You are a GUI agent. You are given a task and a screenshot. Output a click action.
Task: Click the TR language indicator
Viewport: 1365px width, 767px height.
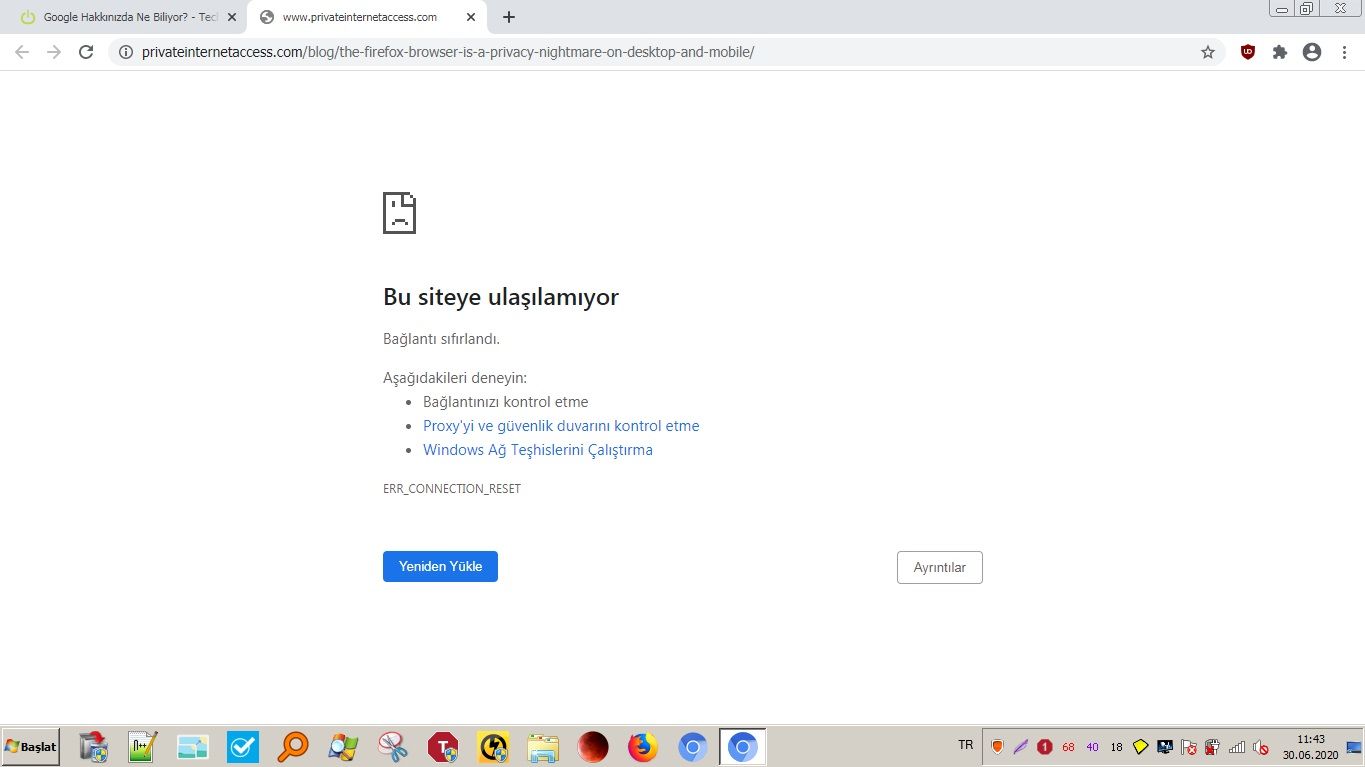[966, 745]
